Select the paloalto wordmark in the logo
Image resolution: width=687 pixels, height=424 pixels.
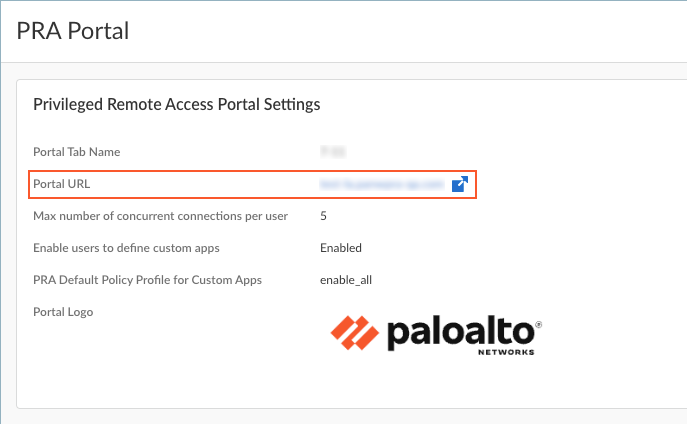pos(458,334)
